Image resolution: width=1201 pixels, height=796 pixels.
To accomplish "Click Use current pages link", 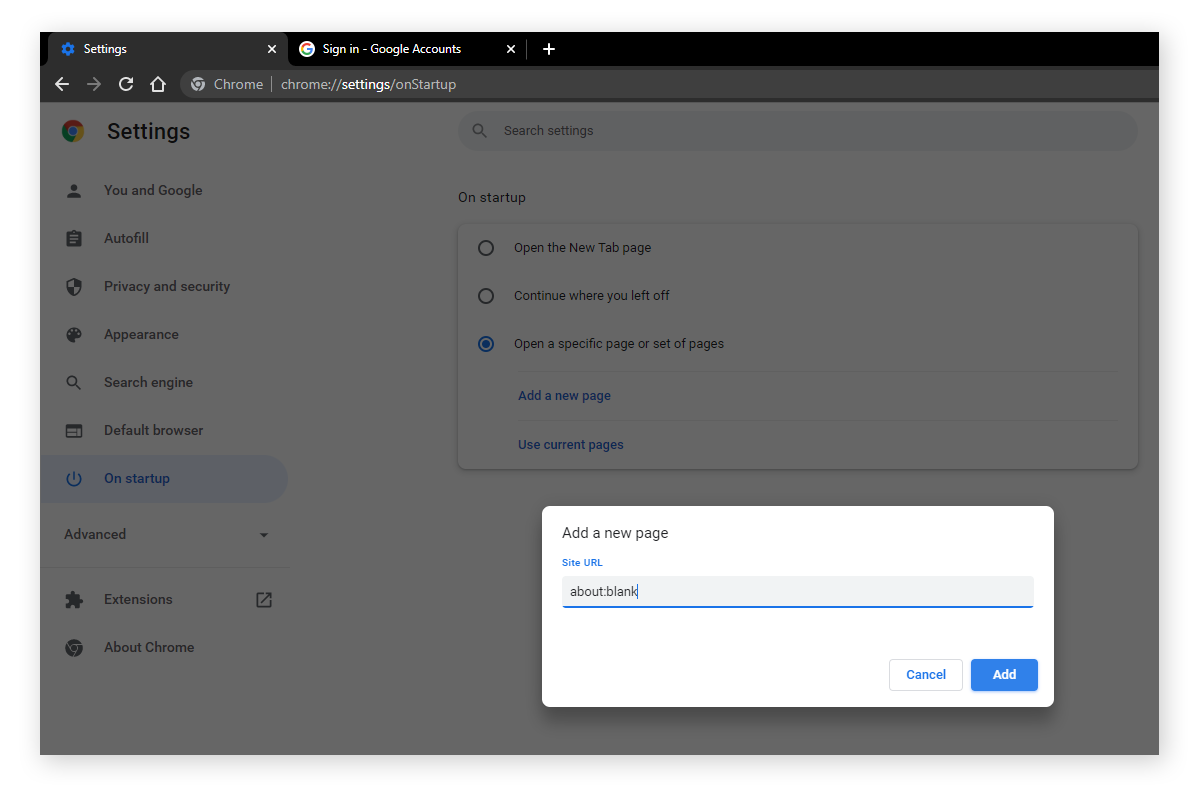I will pos(570,445).
